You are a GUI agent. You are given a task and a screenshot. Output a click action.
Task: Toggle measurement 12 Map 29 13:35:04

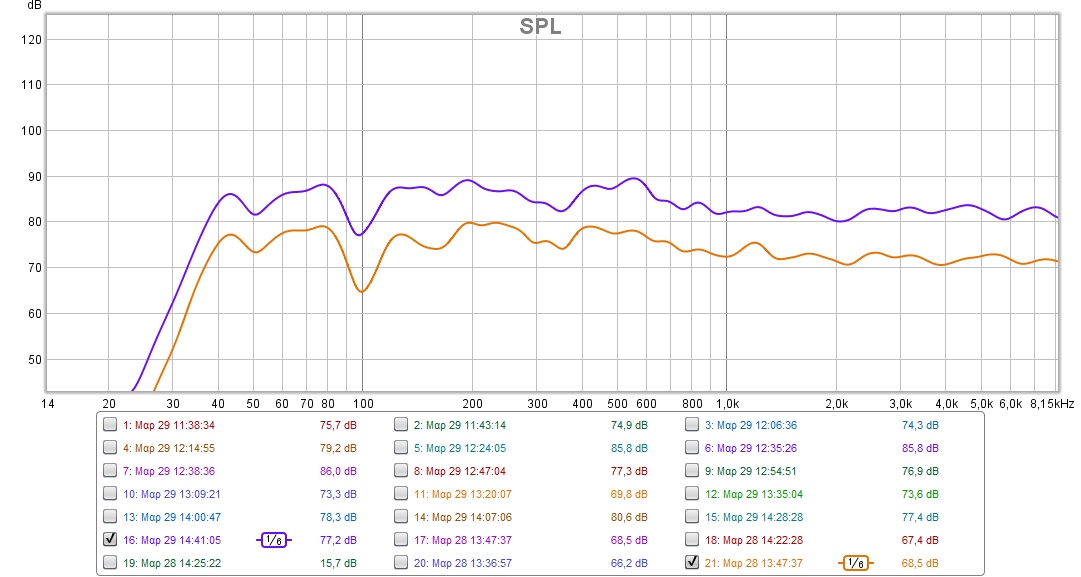[691, 493]
